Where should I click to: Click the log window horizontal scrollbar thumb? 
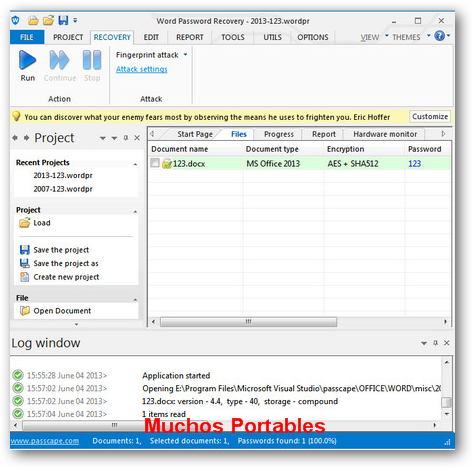pyautogui.click(x=115, y=425)
